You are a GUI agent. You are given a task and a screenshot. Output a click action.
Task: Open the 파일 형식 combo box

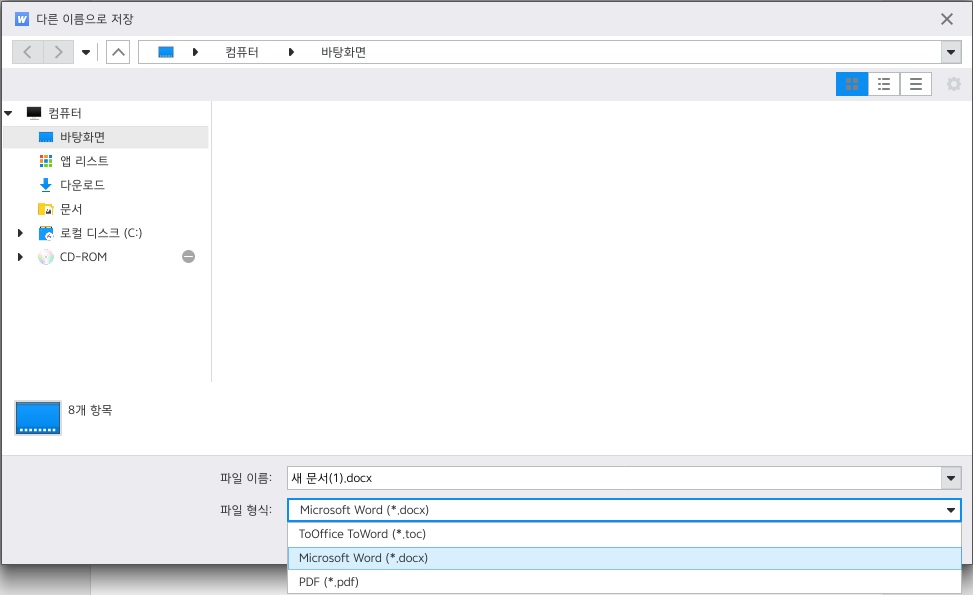(624, 510)
